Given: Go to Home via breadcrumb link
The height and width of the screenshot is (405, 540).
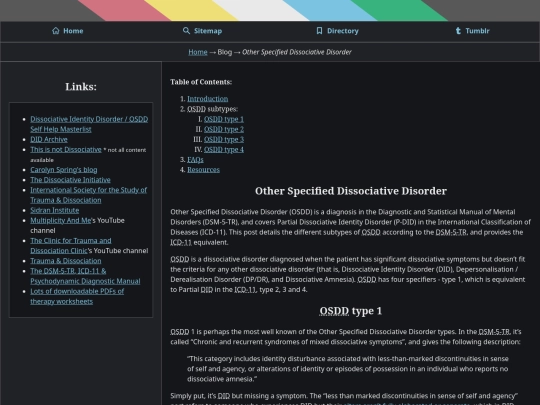Looking at the screenshot, I should [198, 52].
